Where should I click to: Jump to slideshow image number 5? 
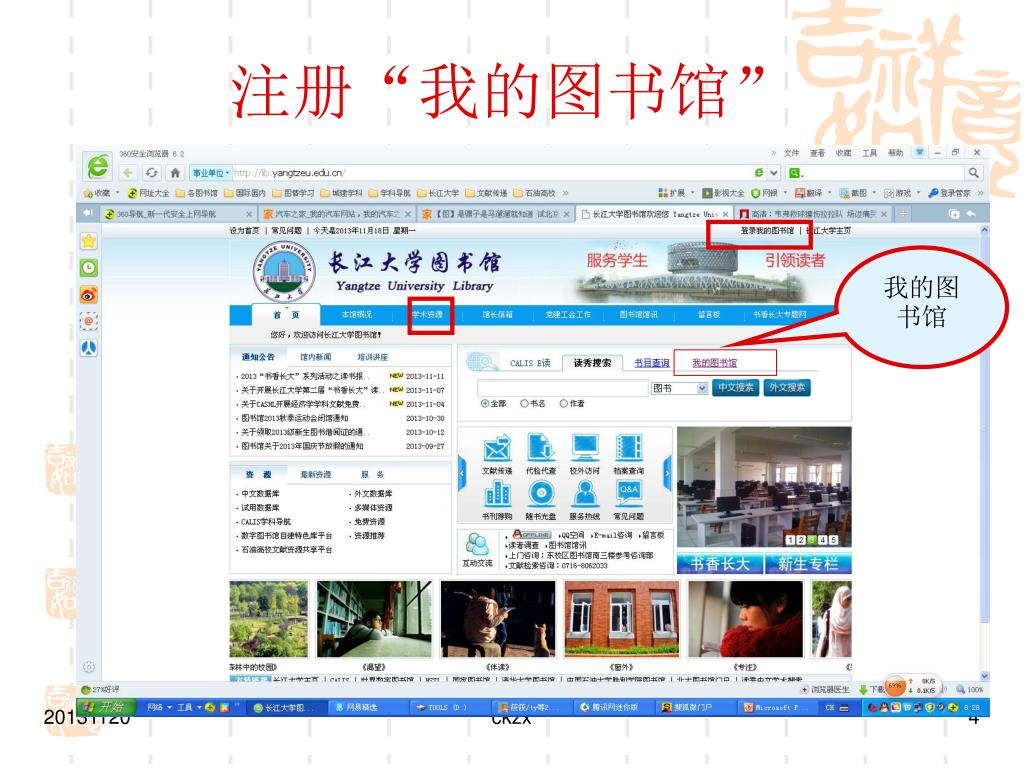point(833,540)
